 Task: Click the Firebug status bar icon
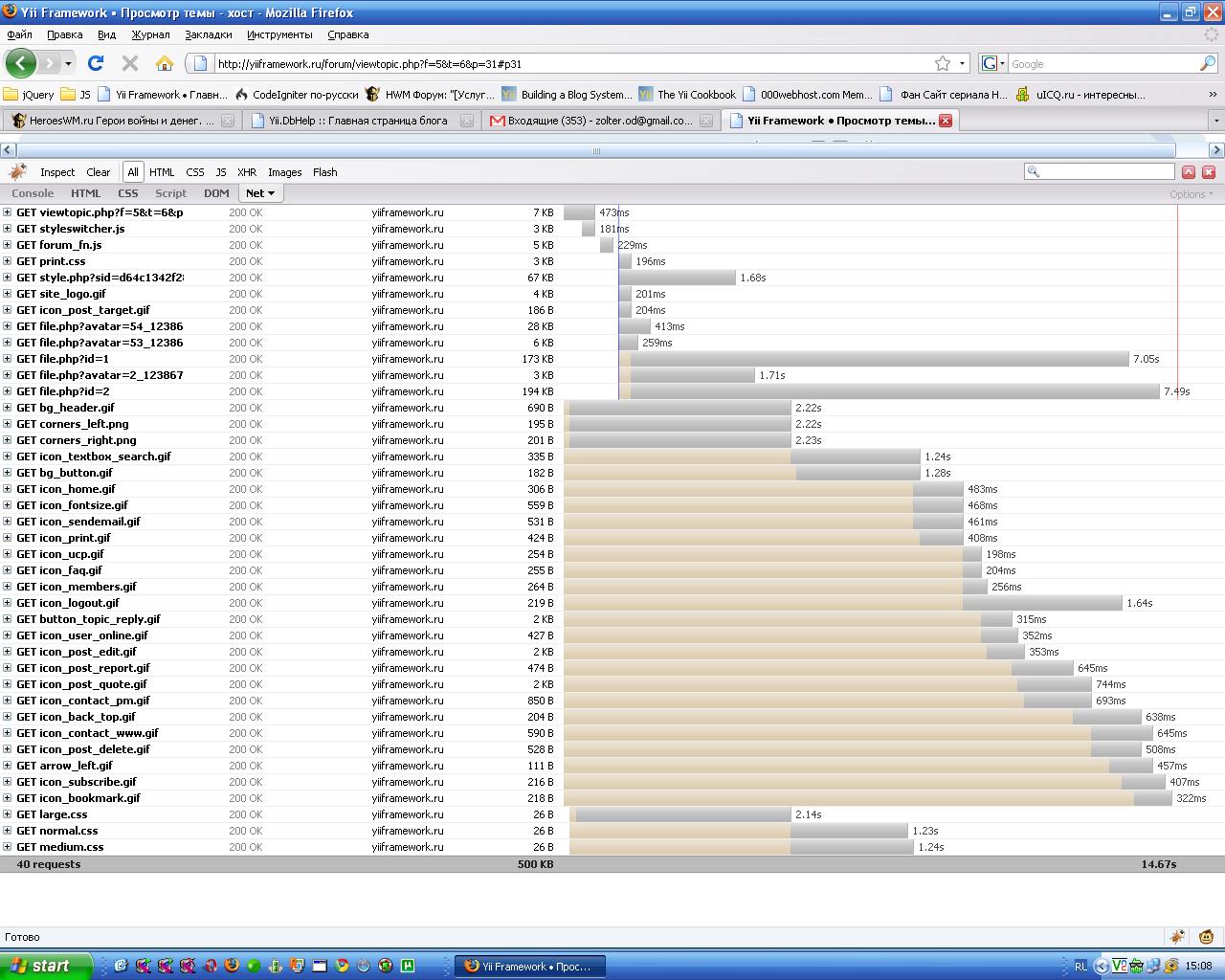click(1177, 937)
